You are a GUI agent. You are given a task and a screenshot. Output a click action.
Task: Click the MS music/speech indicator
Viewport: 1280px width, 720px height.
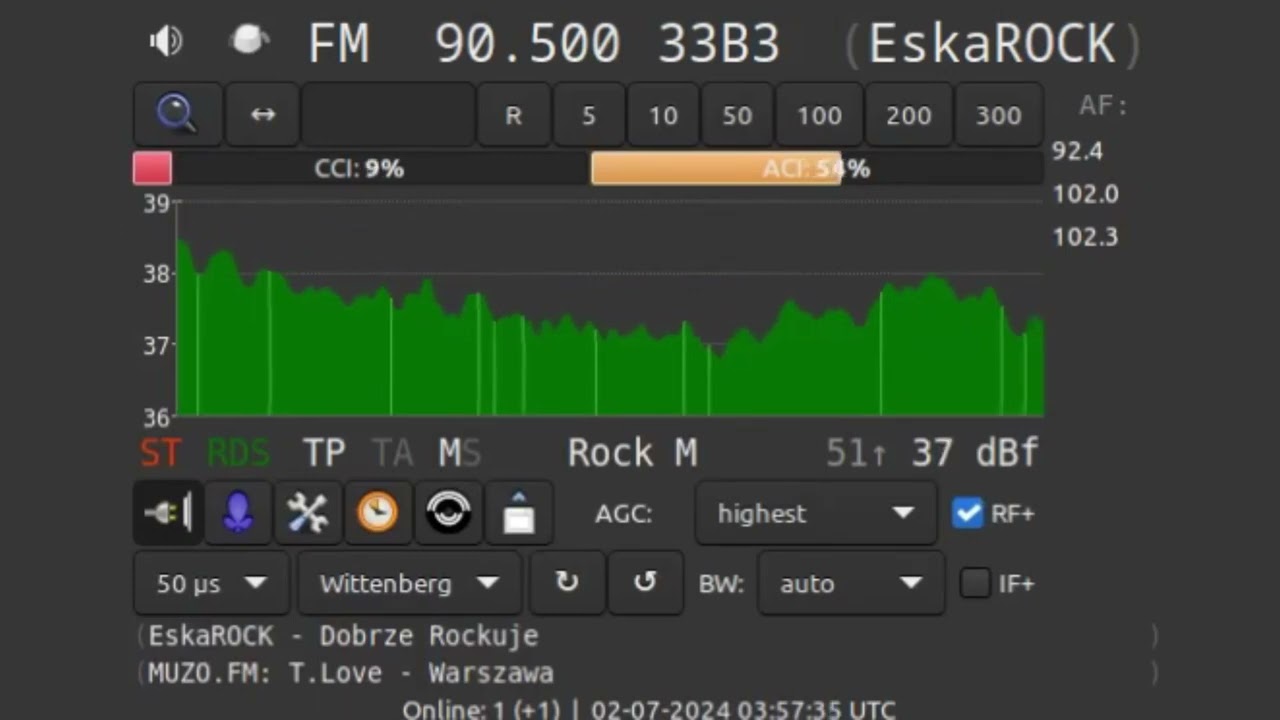pyautogui.click(x=459, y=453)
